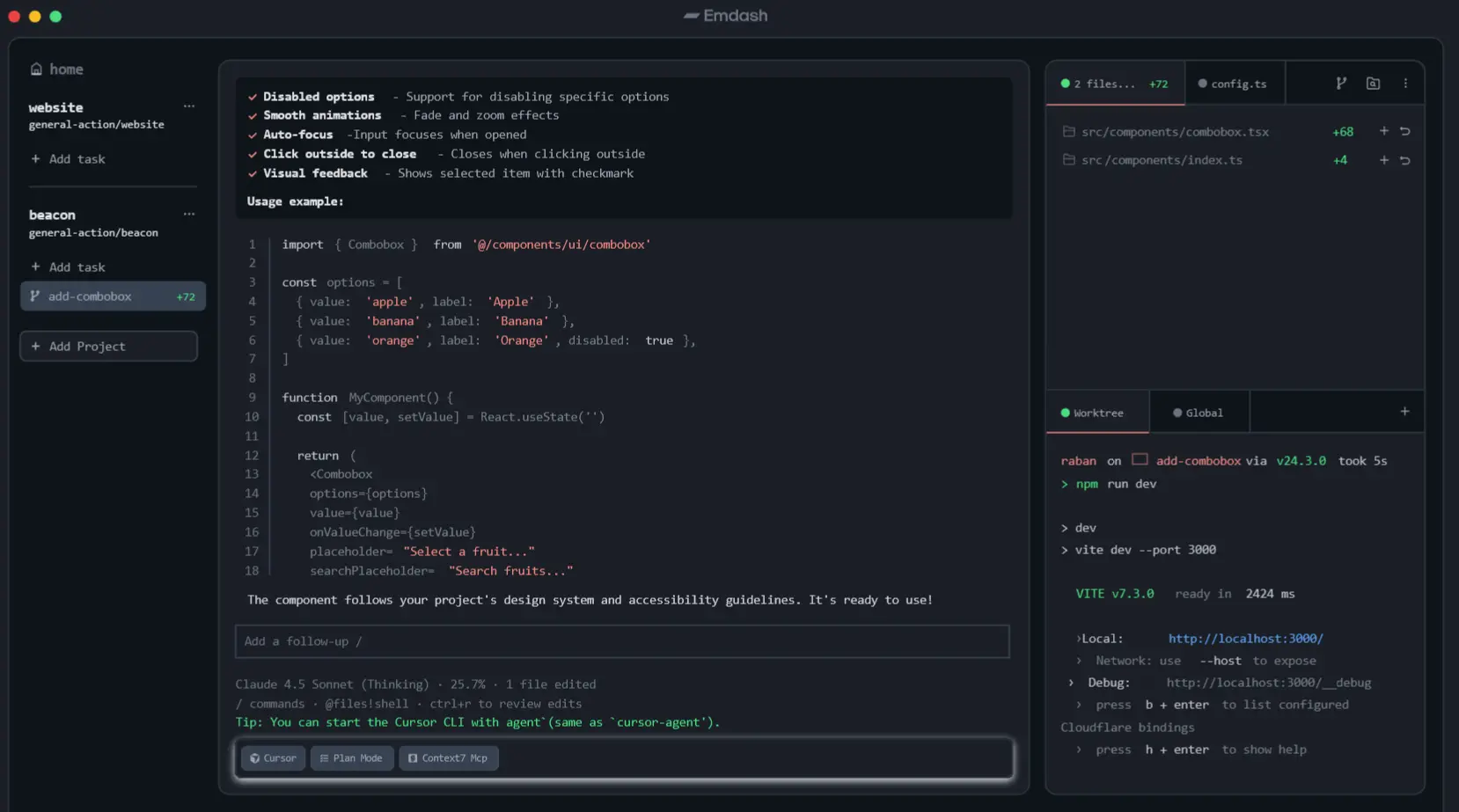Click the folder search icon in the top-right toolbar

click(x=1373, y=83)
